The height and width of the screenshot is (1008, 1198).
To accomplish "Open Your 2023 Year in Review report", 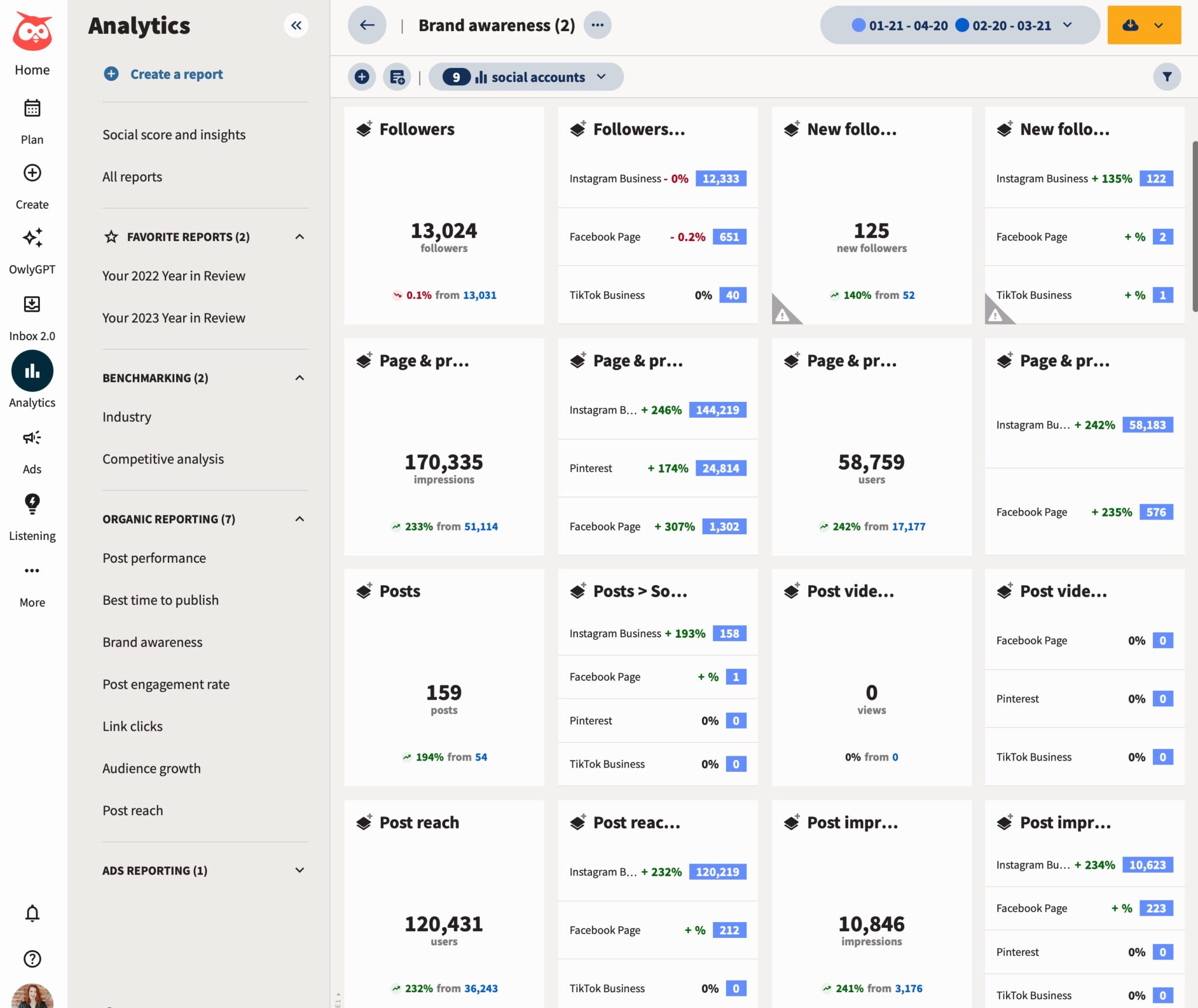I will (x=173, y=318).
